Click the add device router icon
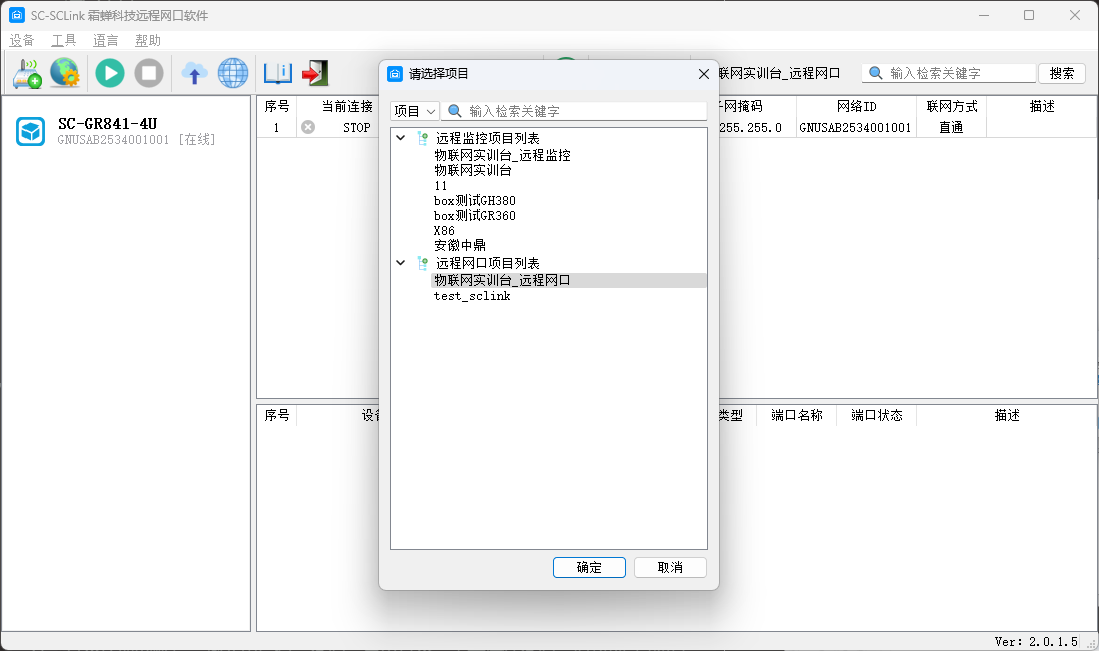The image size is (1099, 651). point(26,73)
